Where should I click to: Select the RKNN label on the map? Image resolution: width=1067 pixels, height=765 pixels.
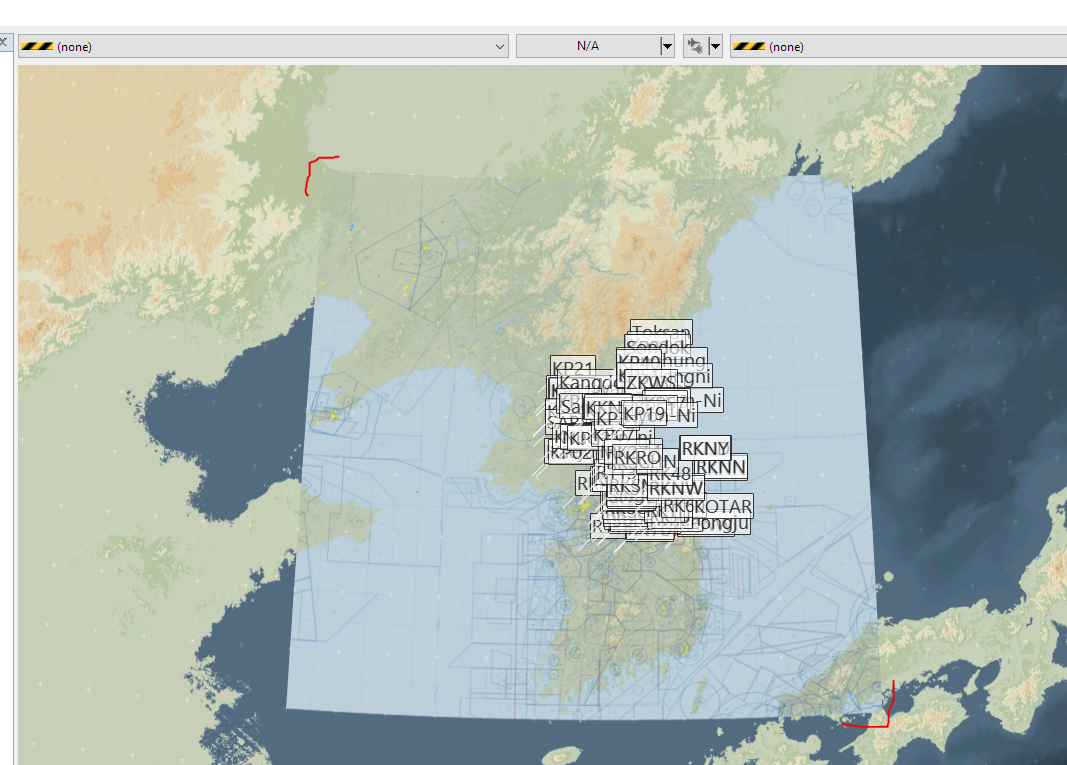(x=721, y=467)
